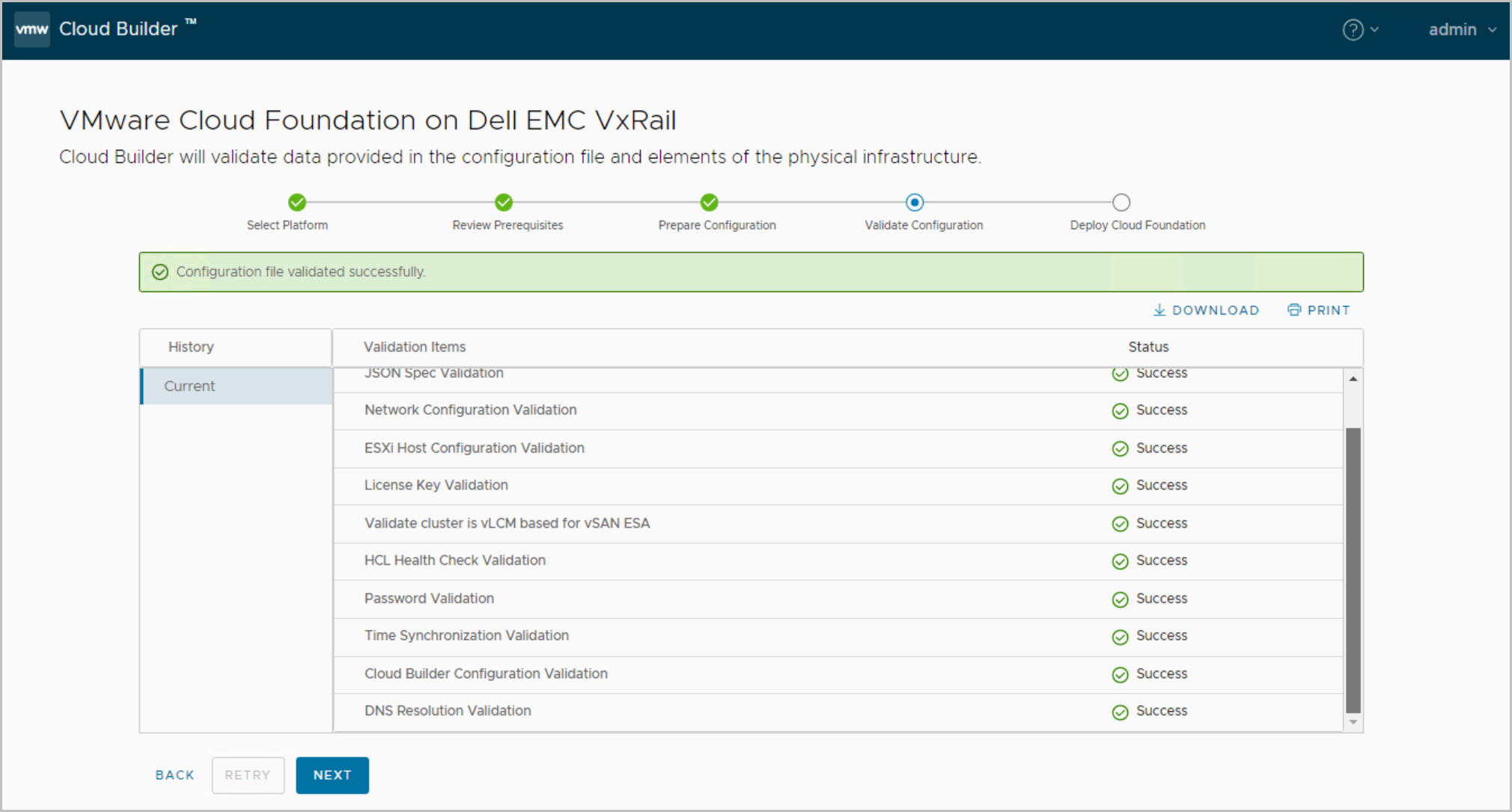Click the vmw logo icon
1512x812 pixels.
[x=31, y=30]
